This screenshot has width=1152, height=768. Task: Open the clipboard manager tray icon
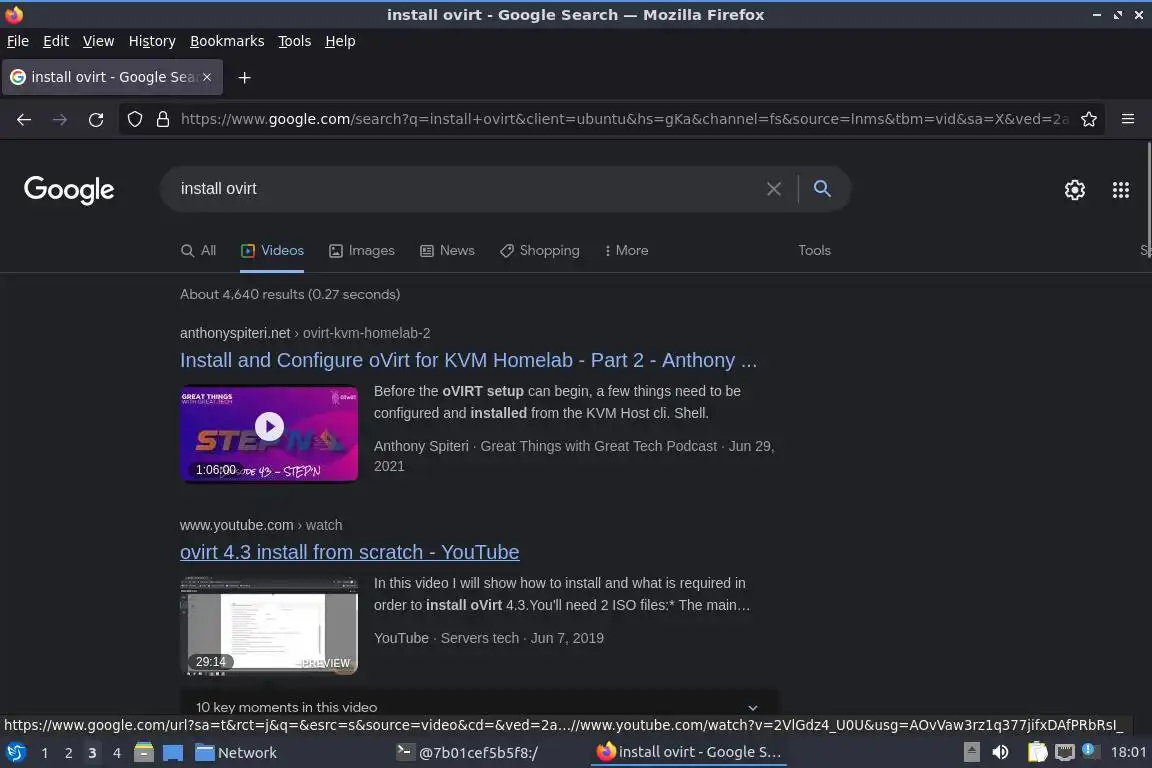(1037, 753)
